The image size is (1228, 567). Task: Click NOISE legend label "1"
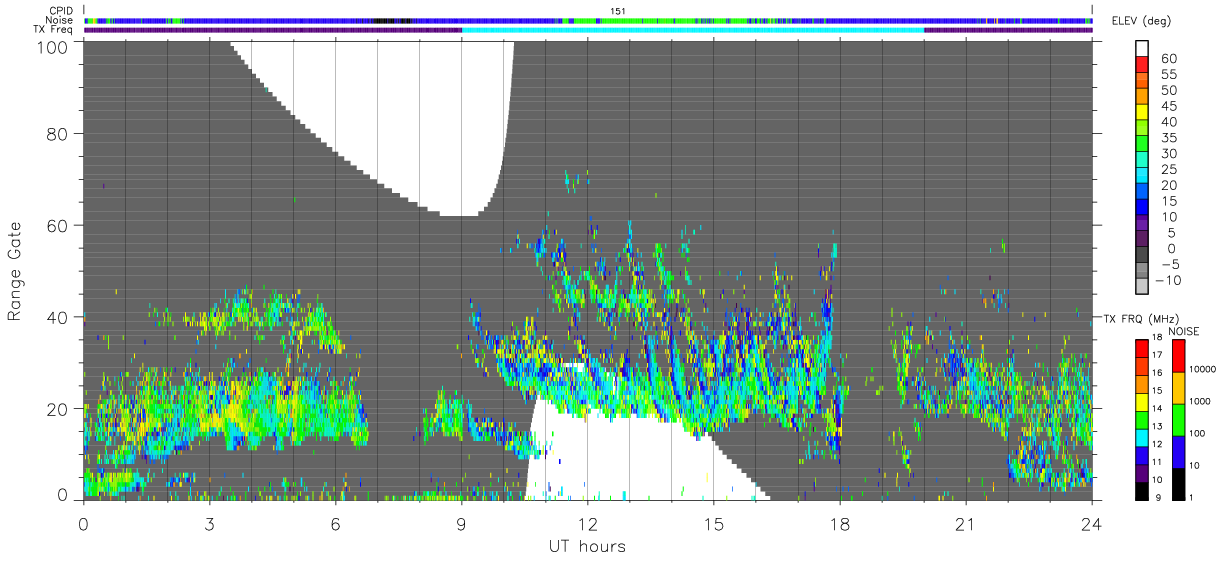pyautogui.click(x=1193, y=497)
